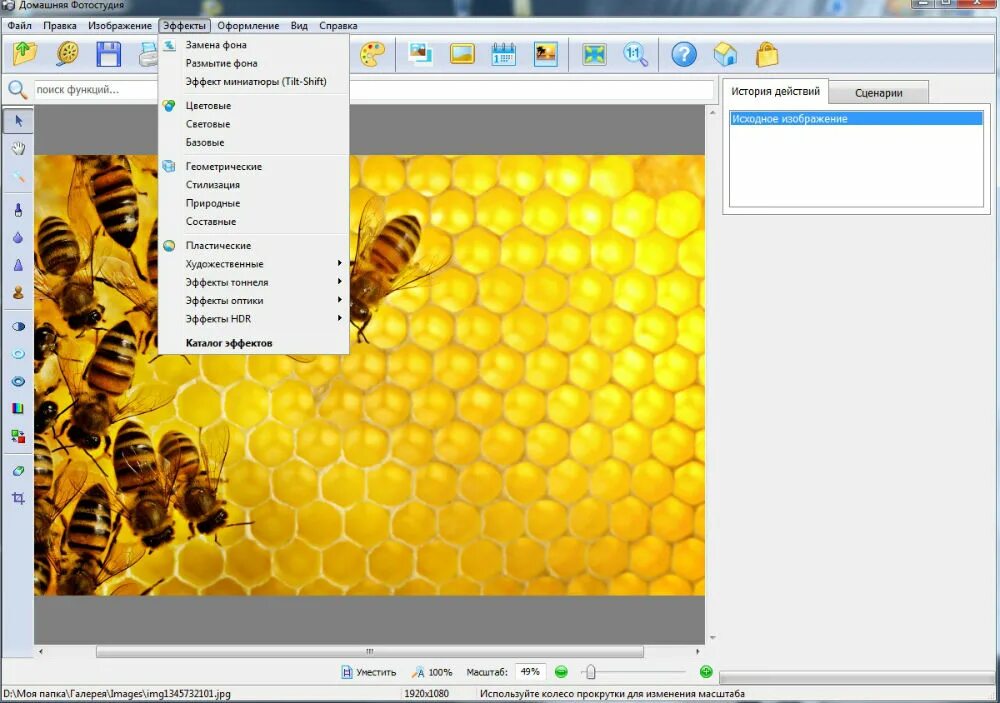Click the blue question mark help icon
The image size is (1000, 703).
(x=684, y=54)
